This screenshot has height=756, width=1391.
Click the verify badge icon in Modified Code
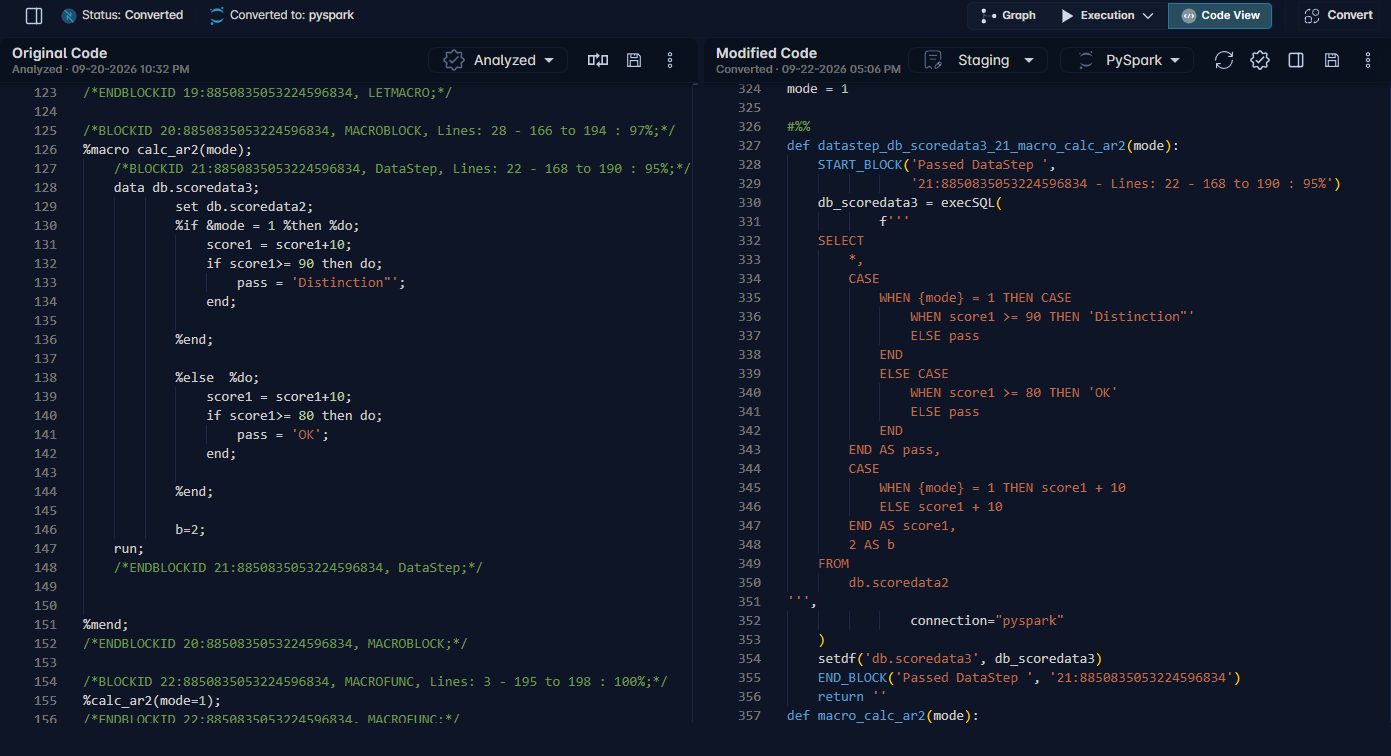1260,60
